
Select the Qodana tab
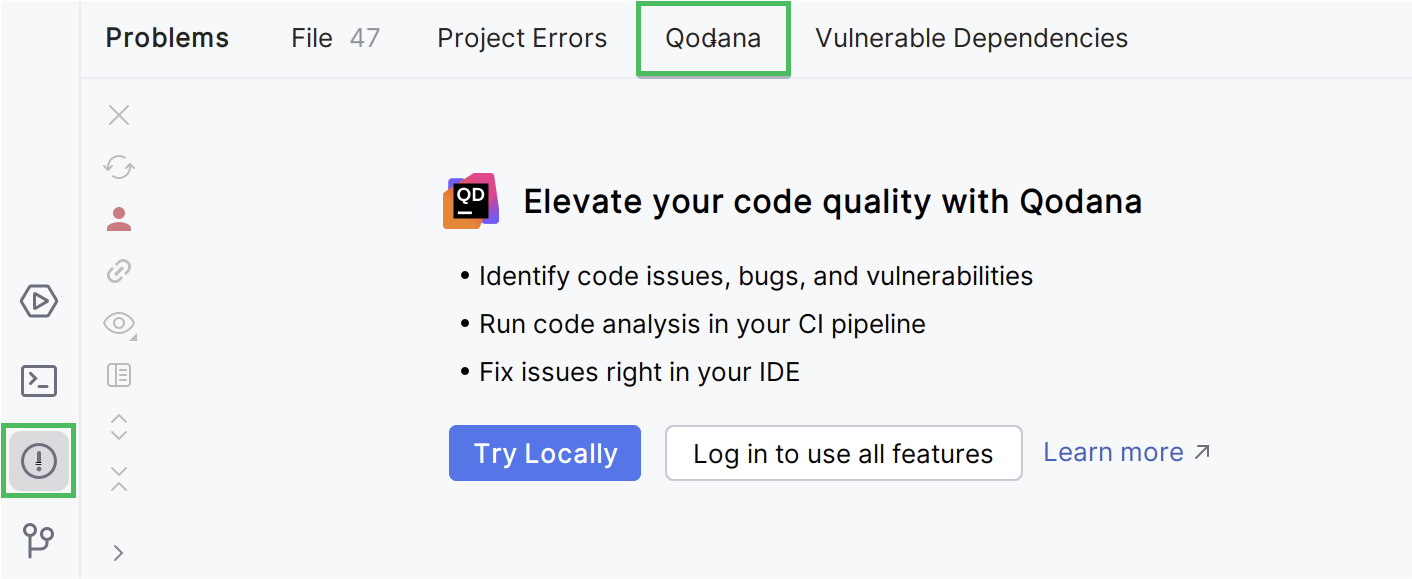713,38
